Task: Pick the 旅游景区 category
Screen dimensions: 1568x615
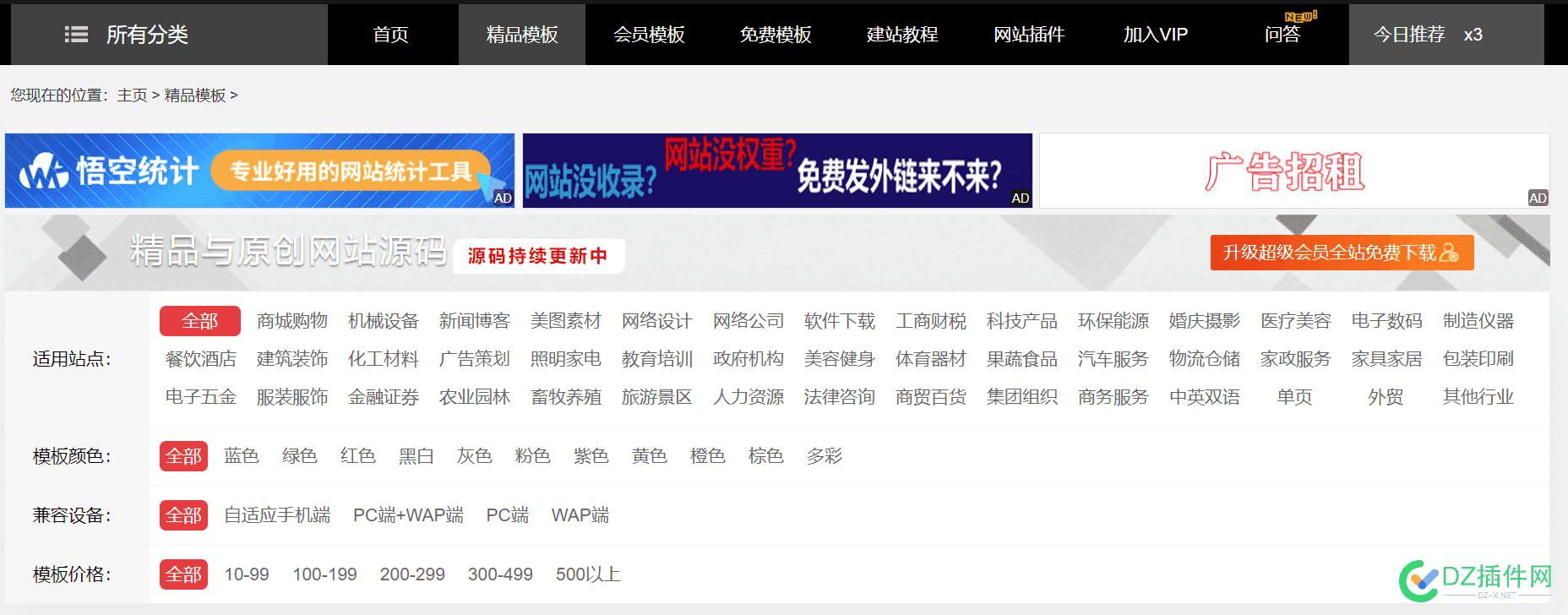Action: [x=657, y=397]
